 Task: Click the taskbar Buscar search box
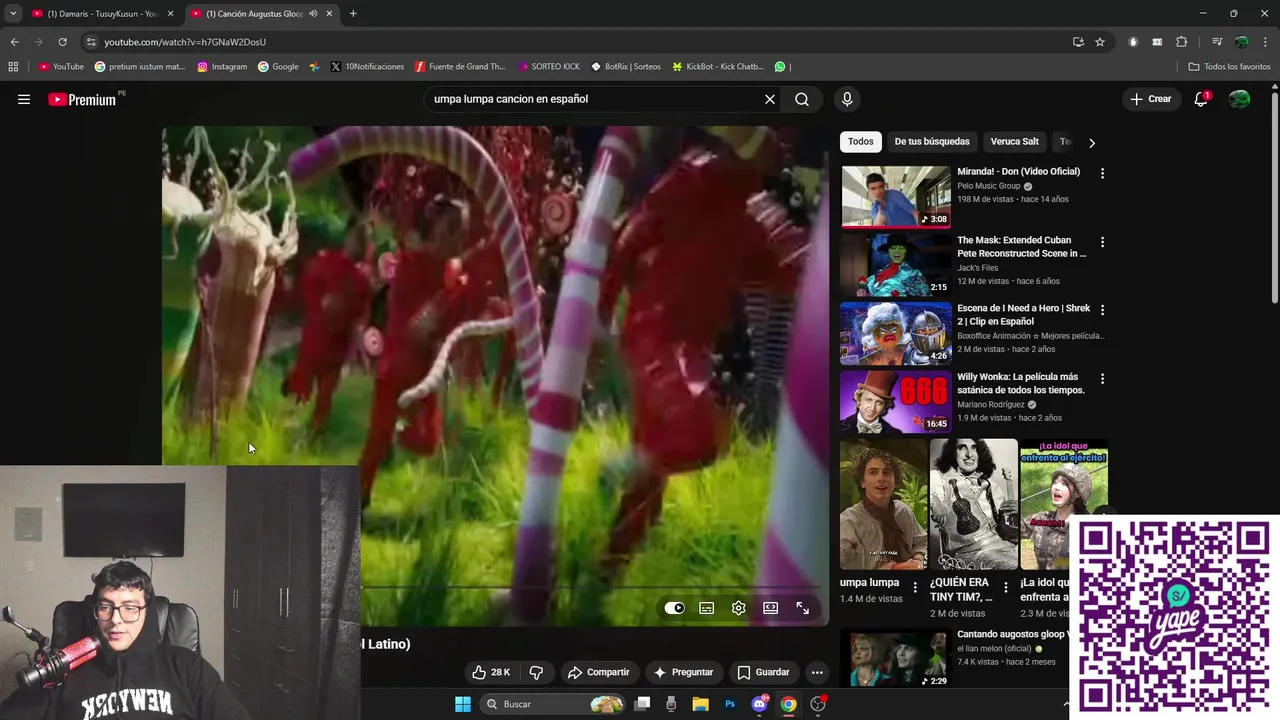(552, 704)
